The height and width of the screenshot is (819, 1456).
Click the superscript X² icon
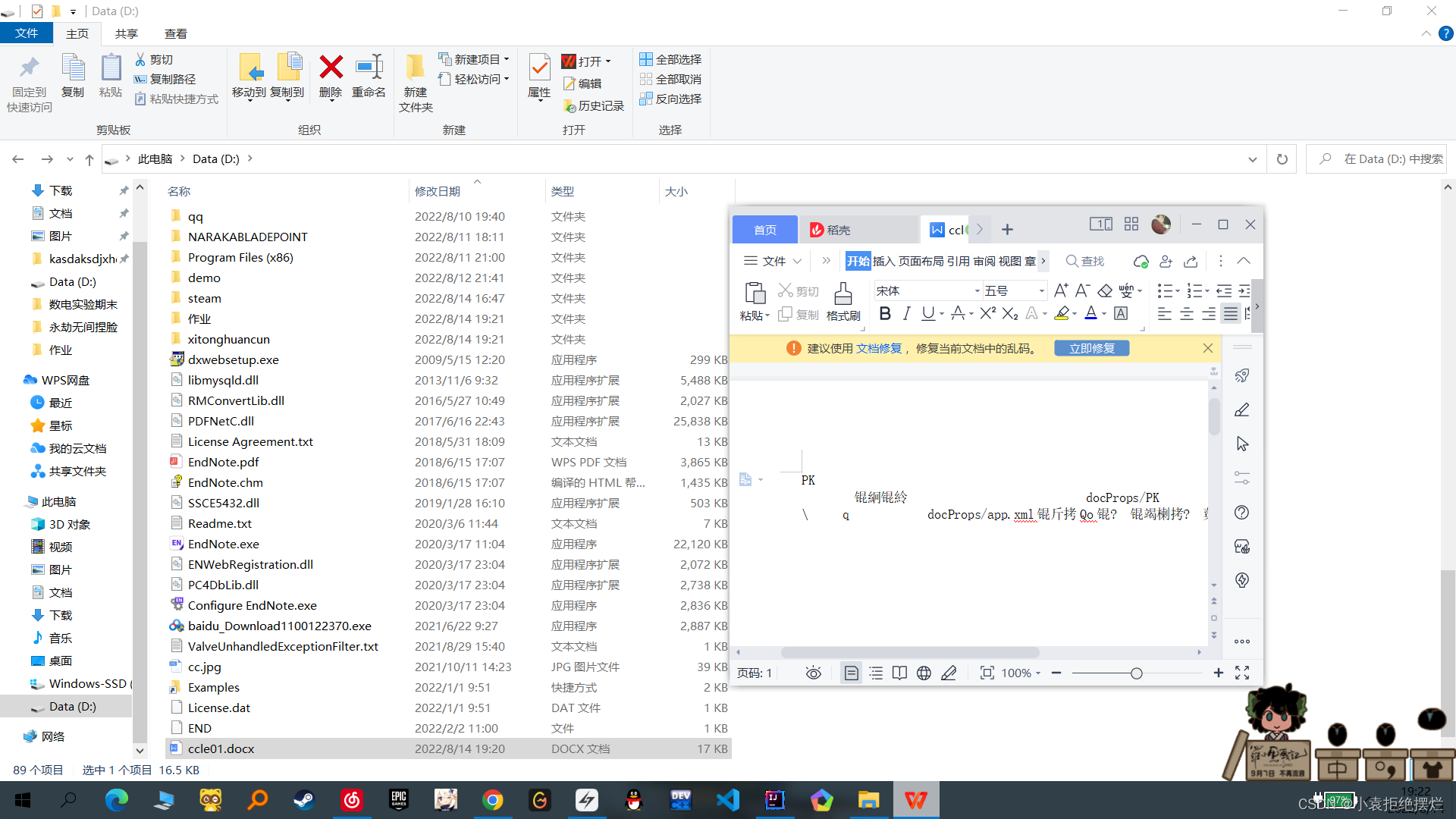tap(987, 313)
